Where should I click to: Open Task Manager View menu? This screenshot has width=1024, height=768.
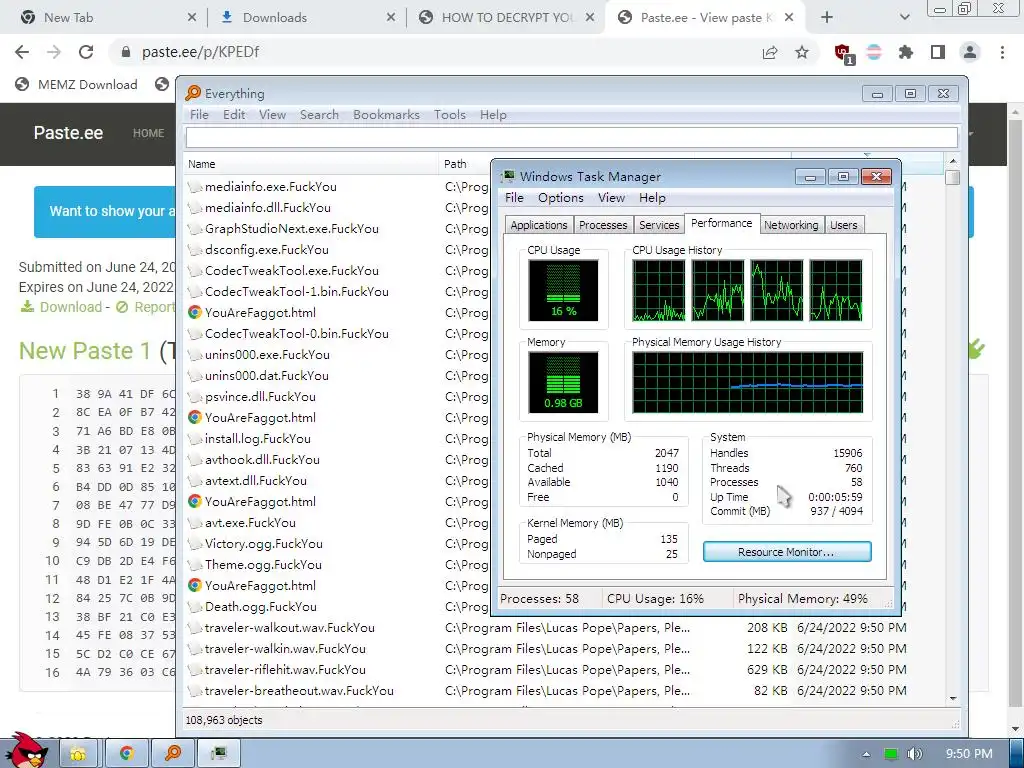(611, 198)
